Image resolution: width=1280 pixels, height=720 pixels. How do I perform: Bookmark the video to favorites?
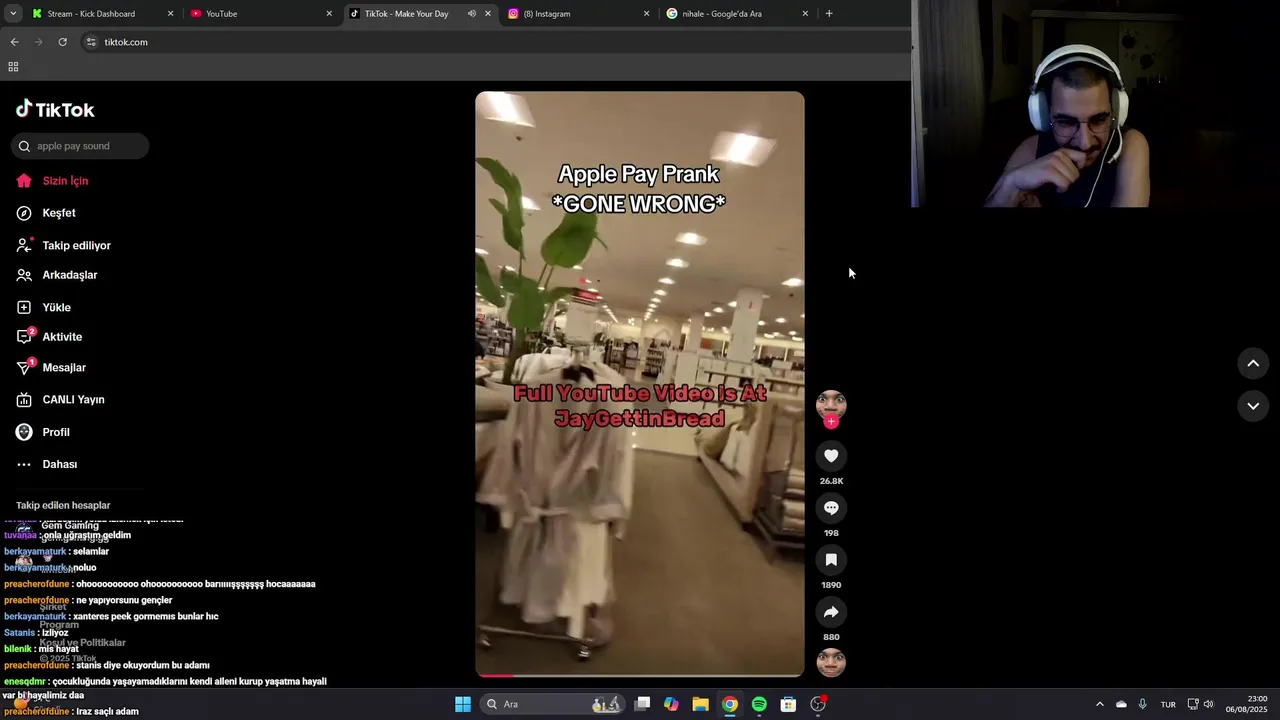pos(831,560)
